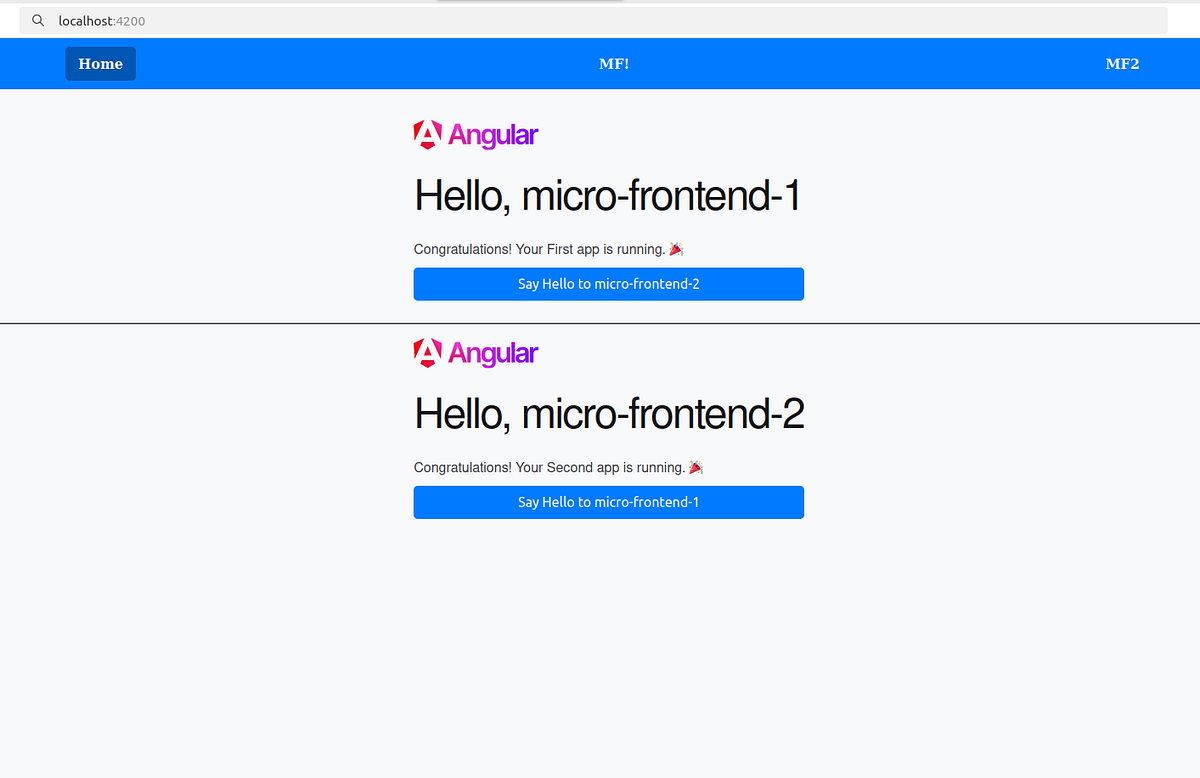The image size is (1200, 778).
Task: Click the Angular shield logo above micro-frontend-2
Action: (x=427, y=352)
